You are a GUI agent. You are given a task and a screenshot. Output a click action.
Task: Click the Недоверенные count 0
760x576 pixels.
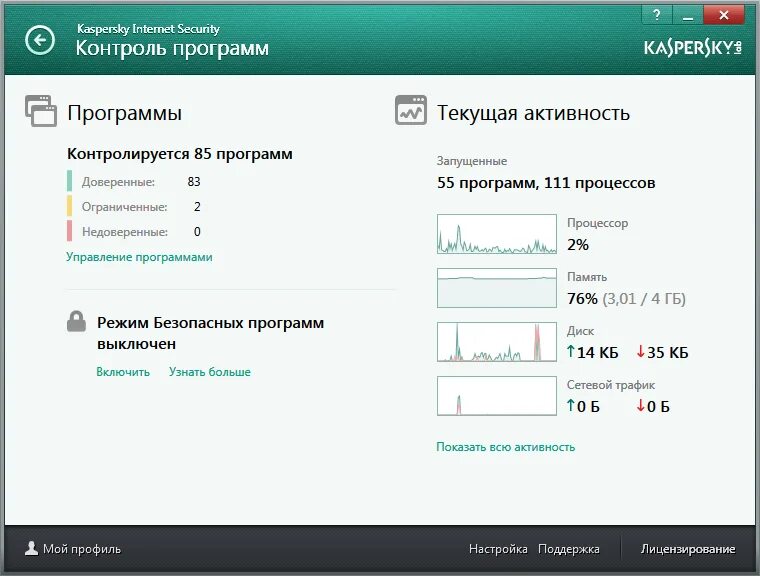(197, 231)
